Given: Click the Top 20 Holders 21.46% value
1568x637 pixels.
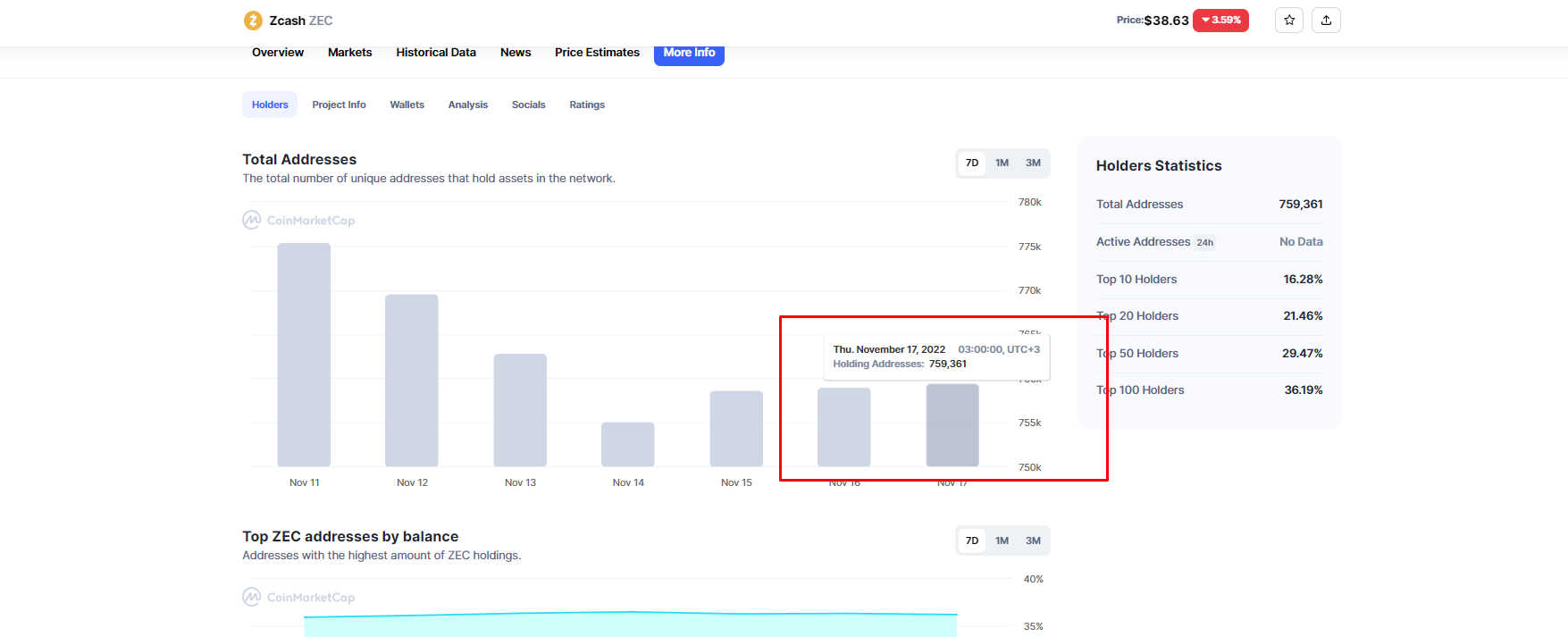Looking at the screenshot, I should [1304, 315].
